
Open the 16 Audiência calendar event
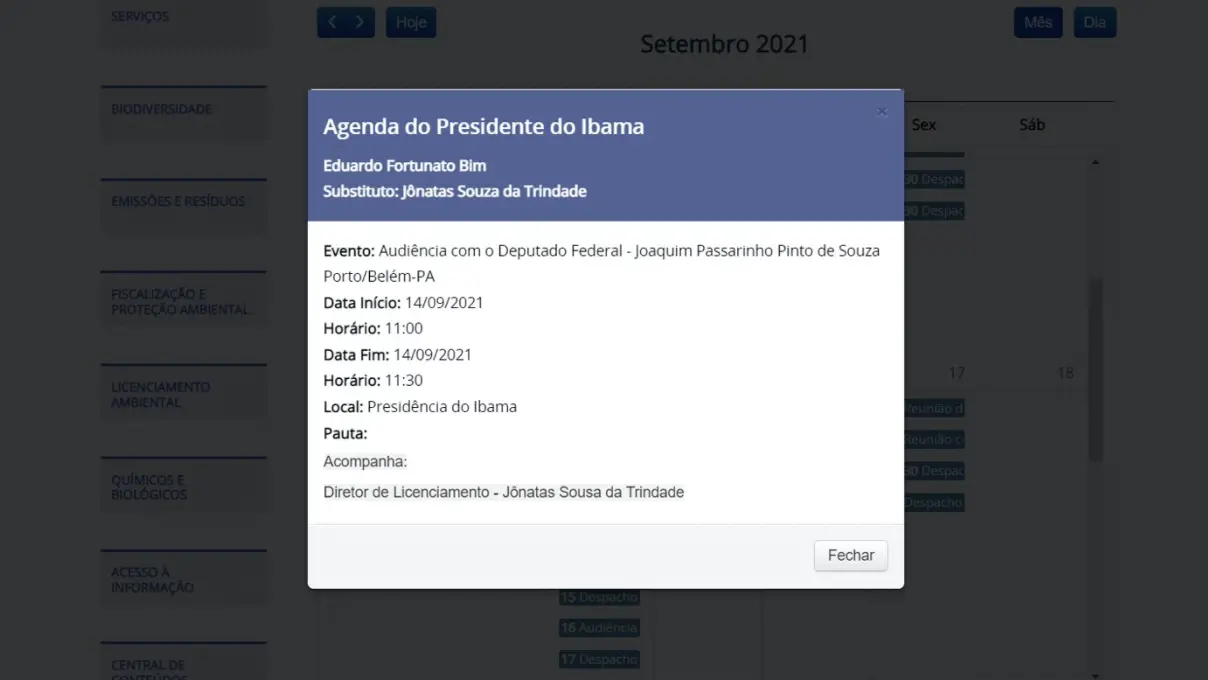point(598,628)
